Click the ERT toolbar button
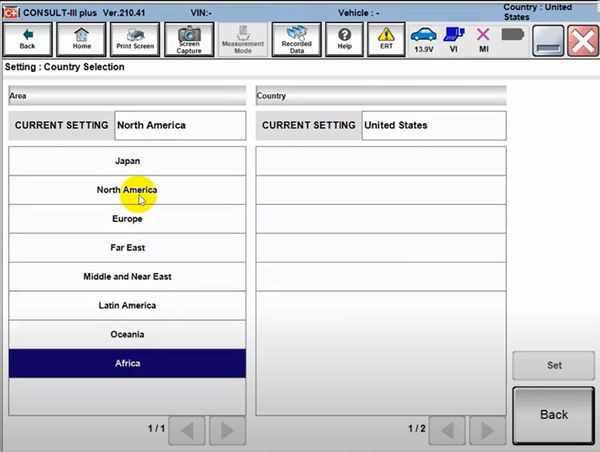Screen dimensions: 600x452 pyautogui.click(x=386, y=39)
